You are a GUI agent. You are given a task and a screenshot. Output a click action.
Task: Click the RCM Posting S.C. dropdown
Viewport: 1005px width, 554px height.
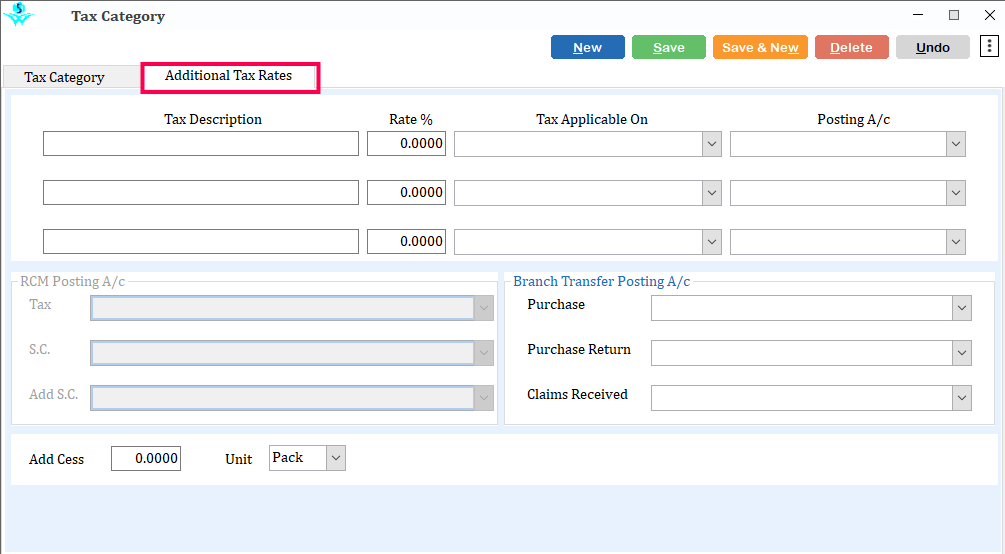pos(292,353)
